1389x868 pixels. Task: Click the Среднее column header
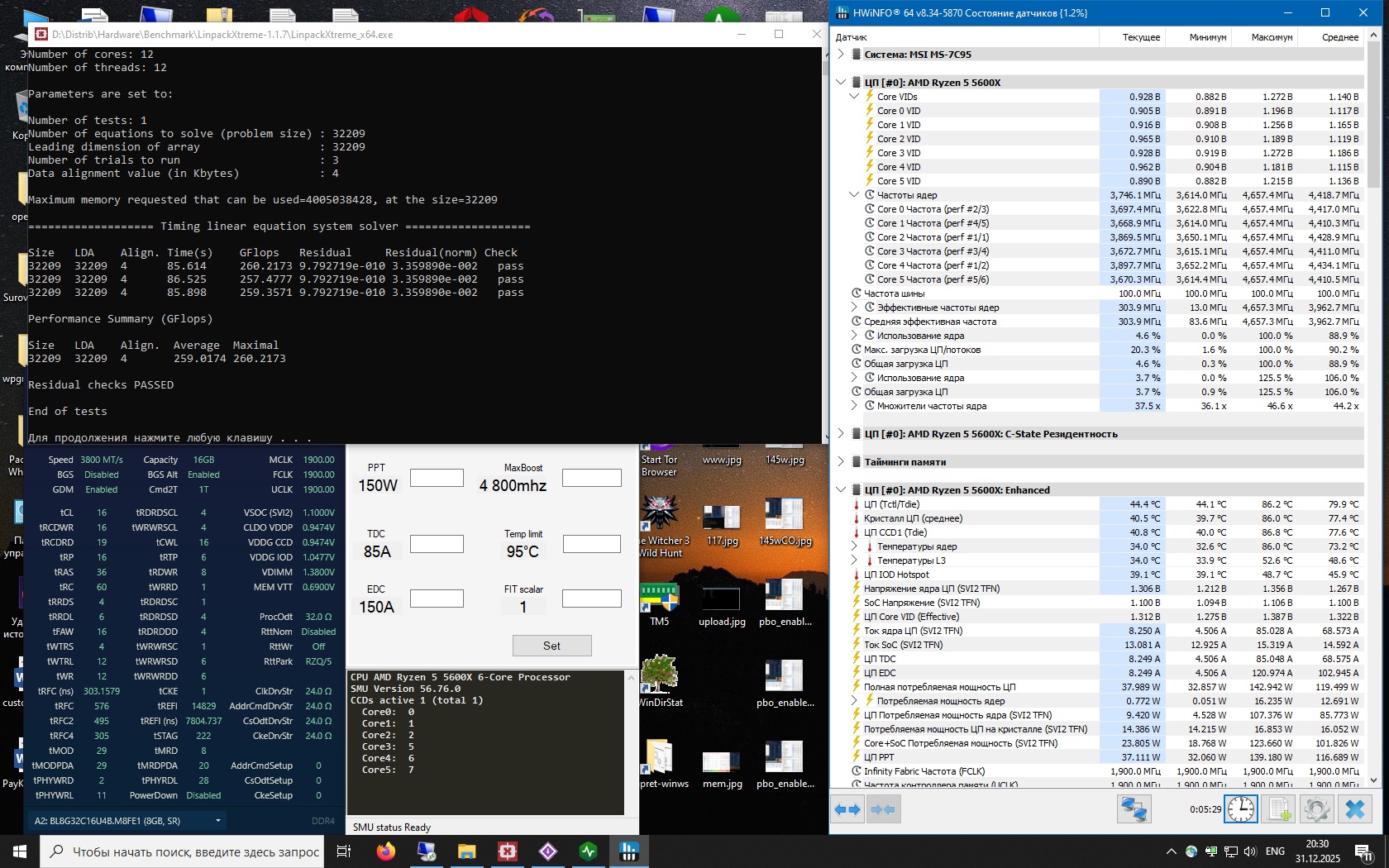(1330, 37)
